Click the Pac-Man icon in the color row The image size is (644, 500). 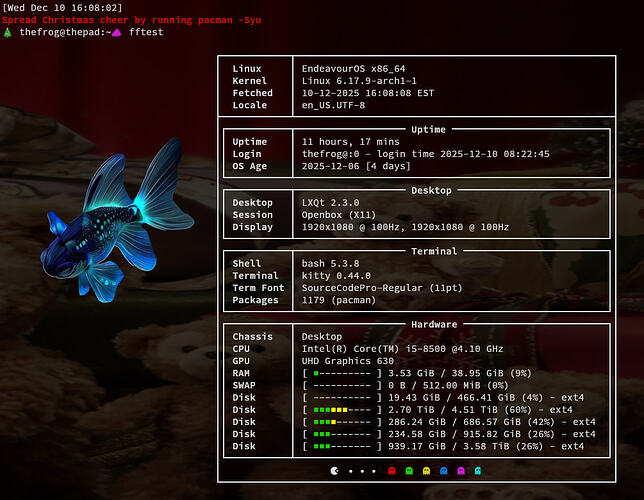click(x=334, y=469)
